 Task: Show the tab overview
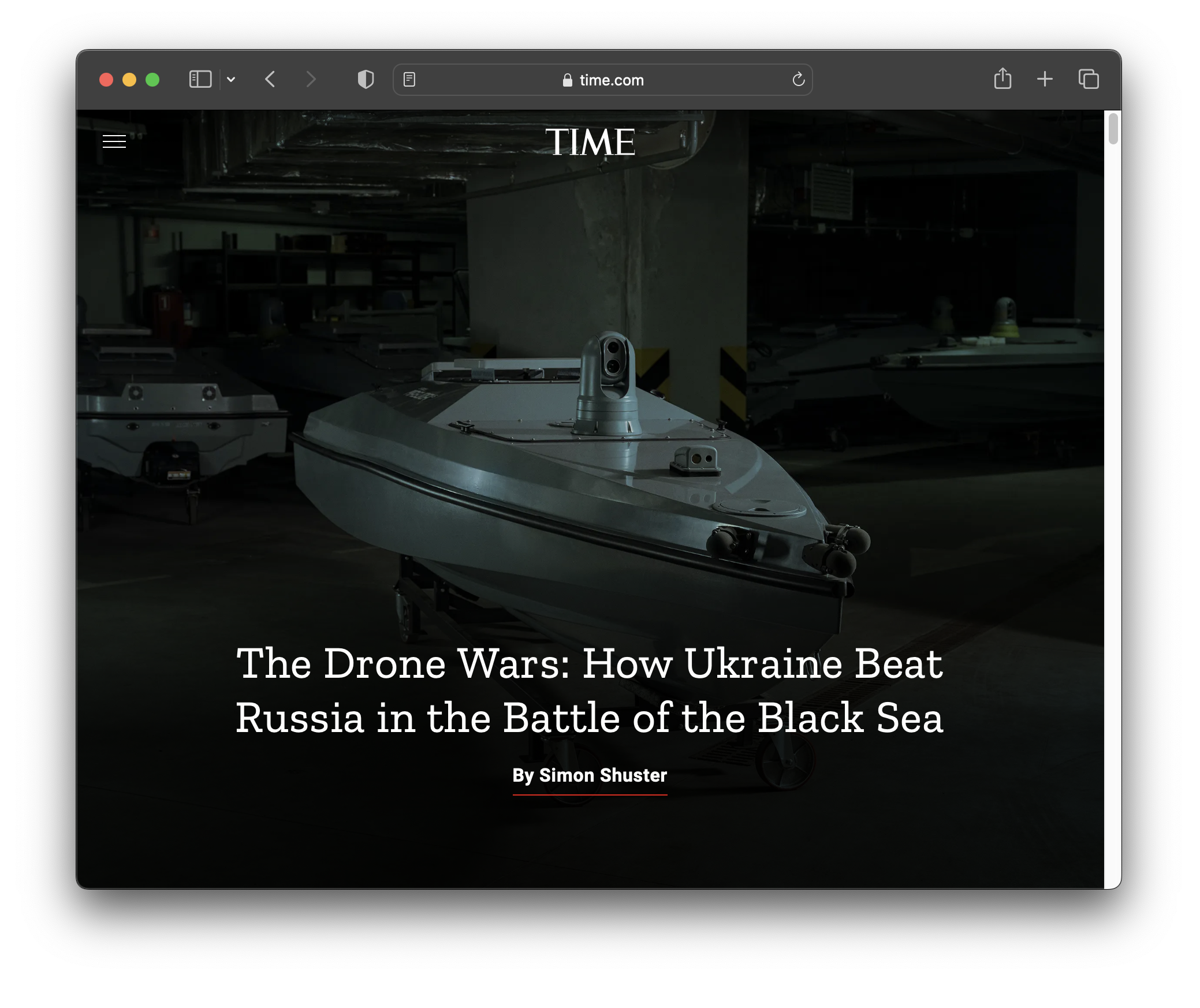1089,79
